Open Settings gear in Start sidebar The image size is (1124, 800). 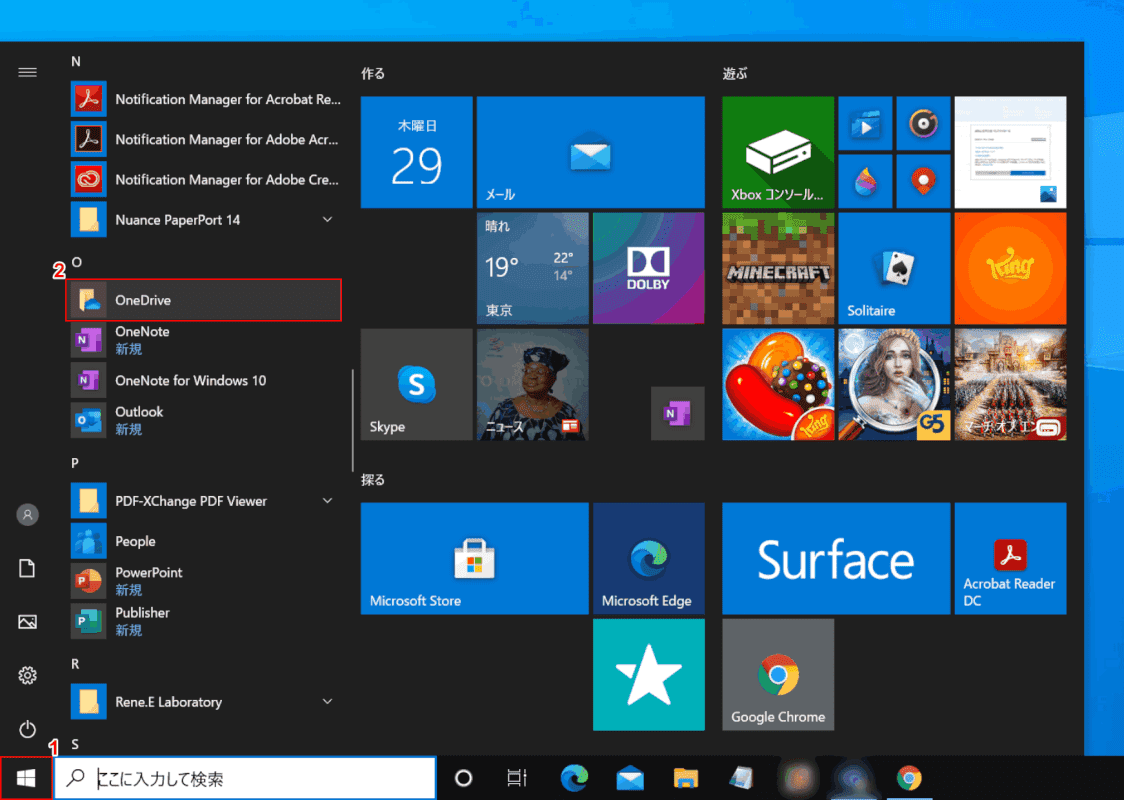click(x=27, y=675)
